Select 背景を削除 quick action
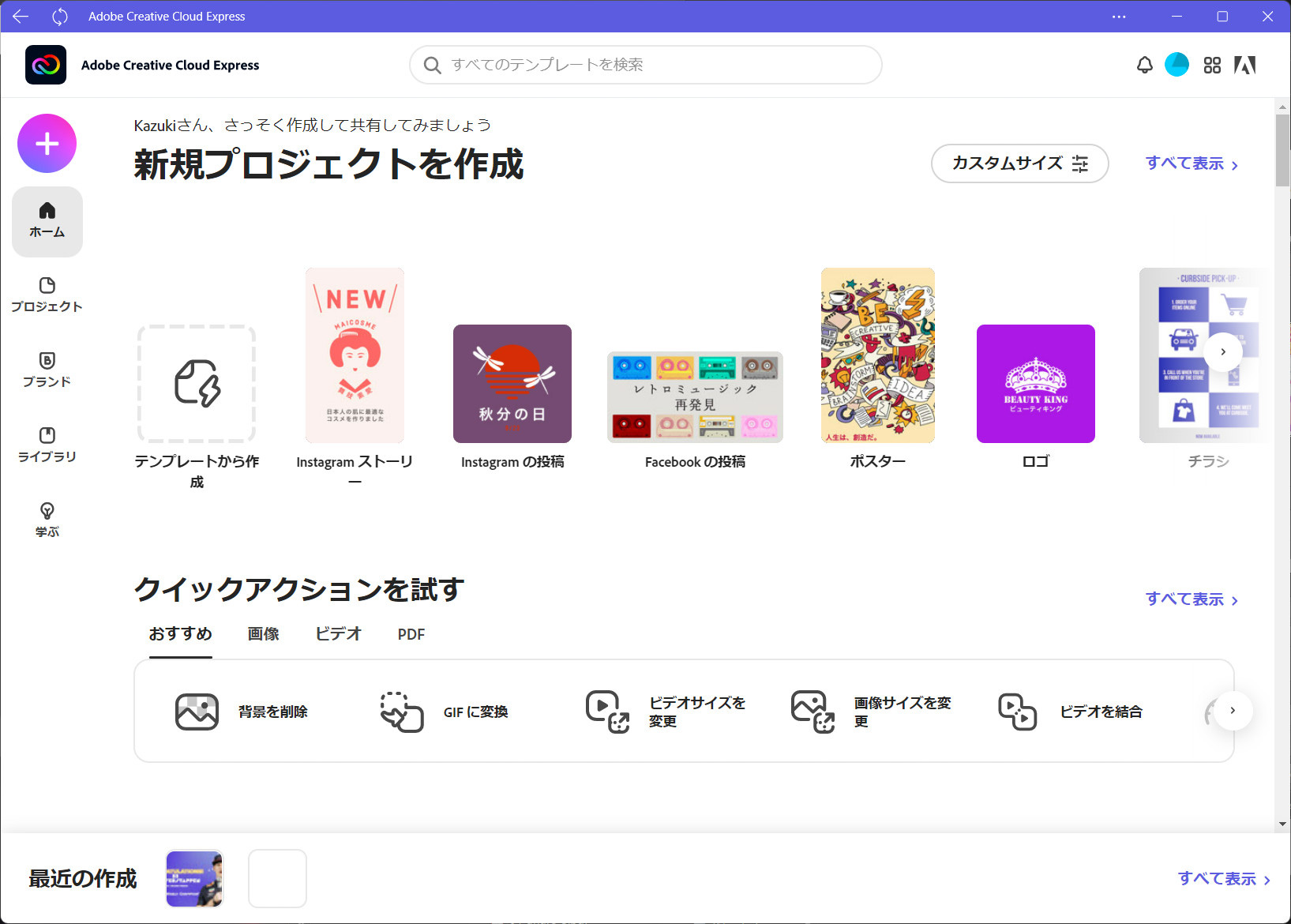 [x=241, y=712]
